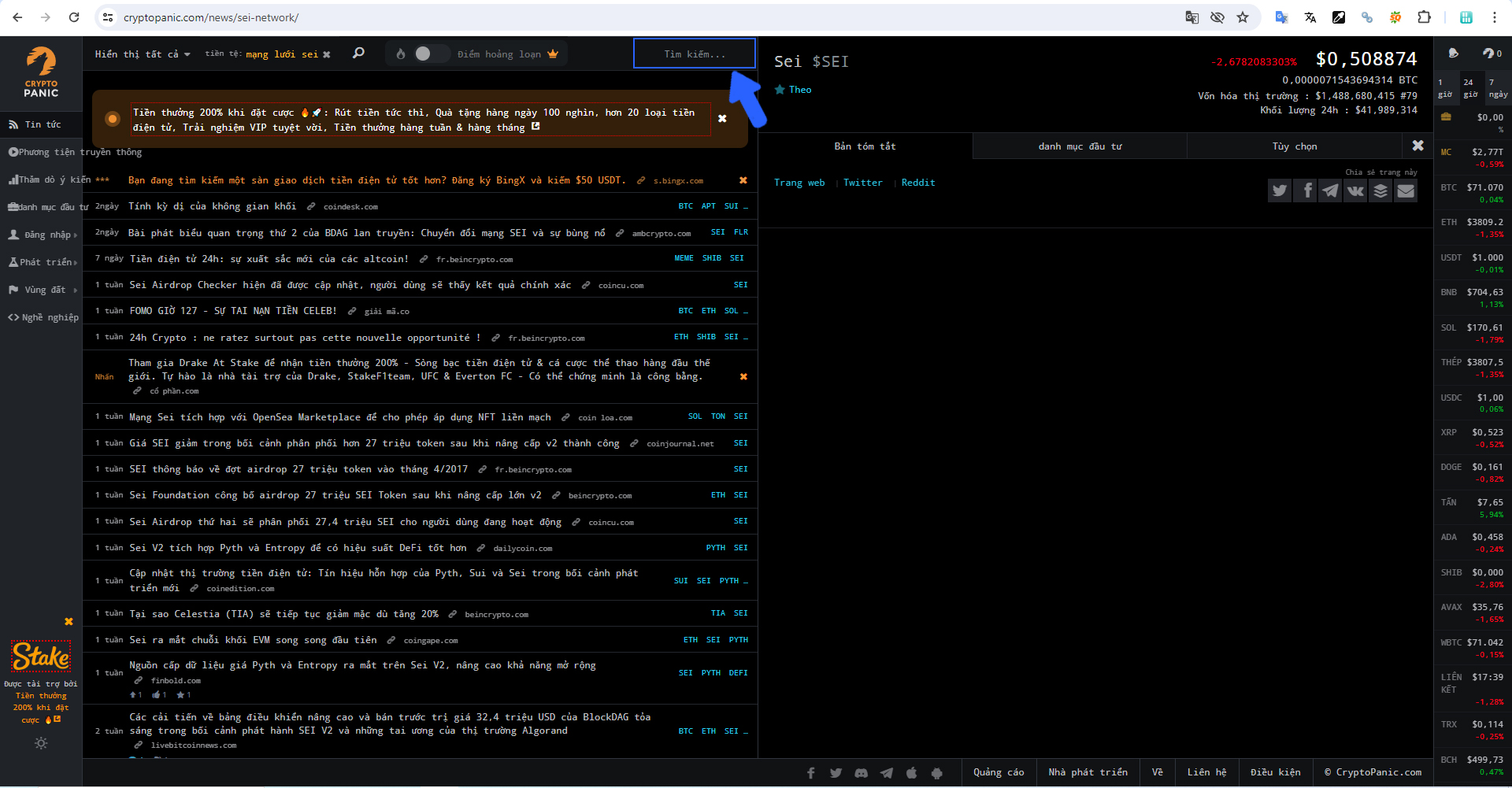Close the Sei detail panel
The height and width of the screenshot is (788, 1512).
(1417, 146)
